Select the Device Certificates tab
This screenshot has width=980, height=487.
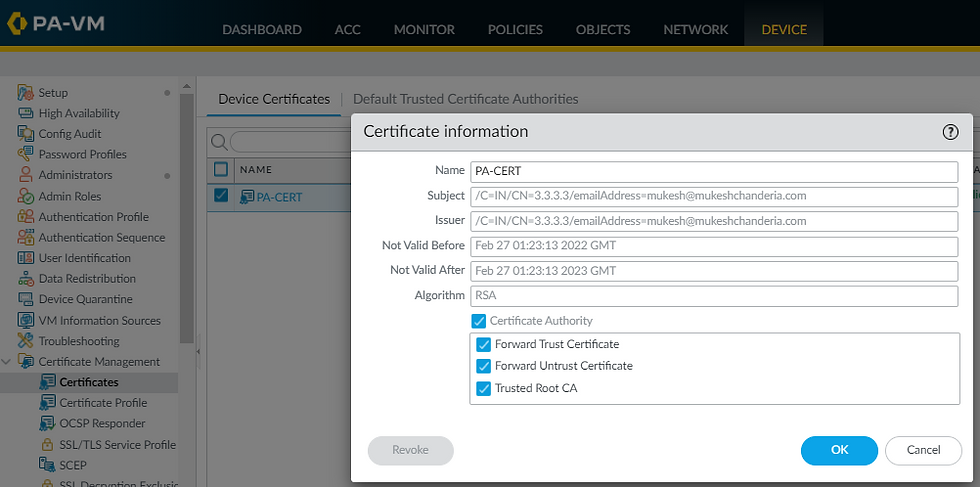pos(274,99)
